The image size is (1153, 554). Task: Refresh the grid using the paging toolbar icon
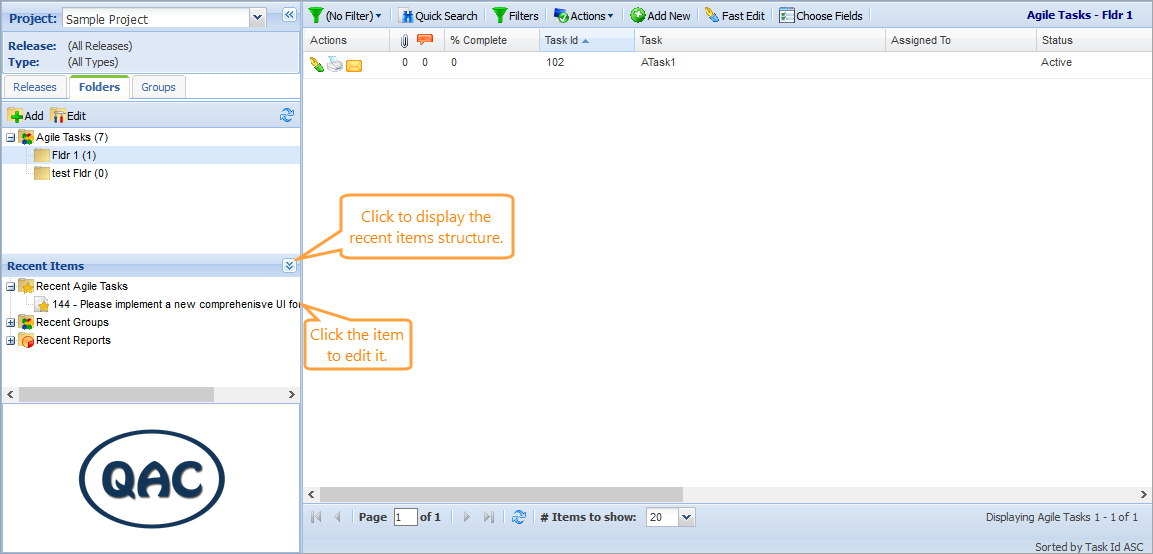point(518,517)
